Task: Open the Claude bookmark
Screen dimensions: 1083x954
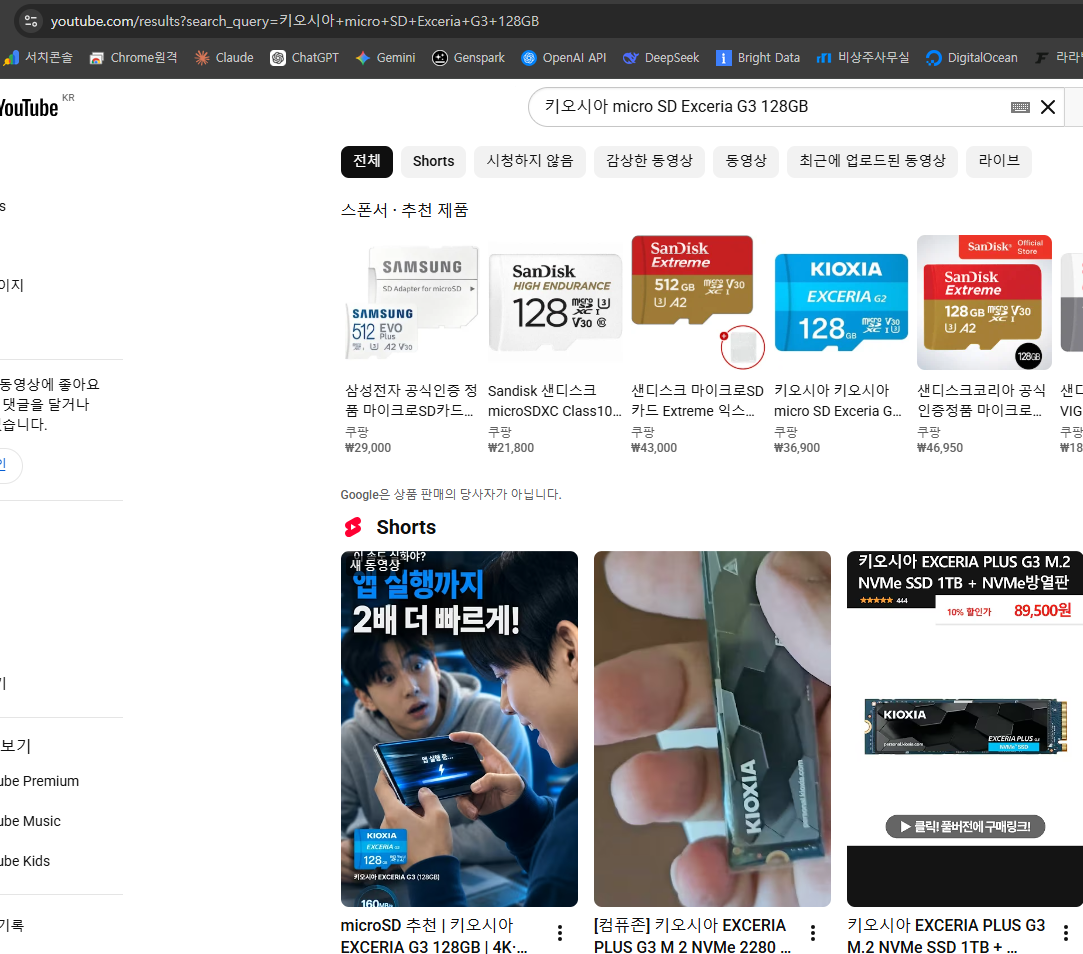Action: coord(224,57)
